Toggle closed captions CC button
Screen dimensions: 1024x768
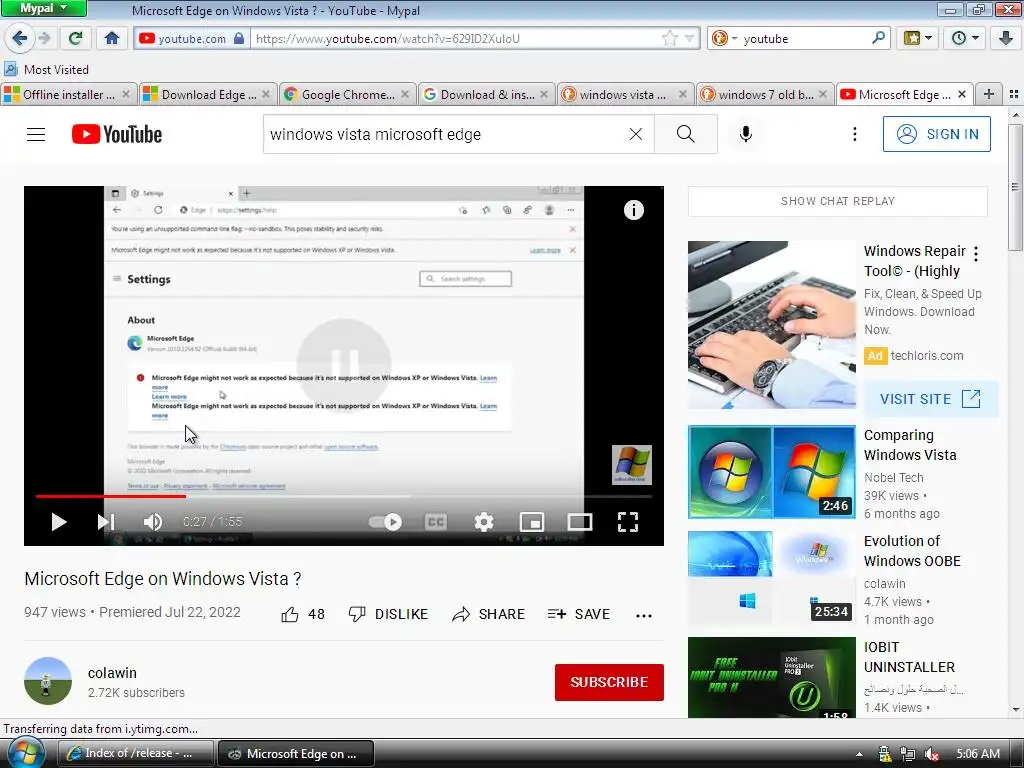[436, 522]
